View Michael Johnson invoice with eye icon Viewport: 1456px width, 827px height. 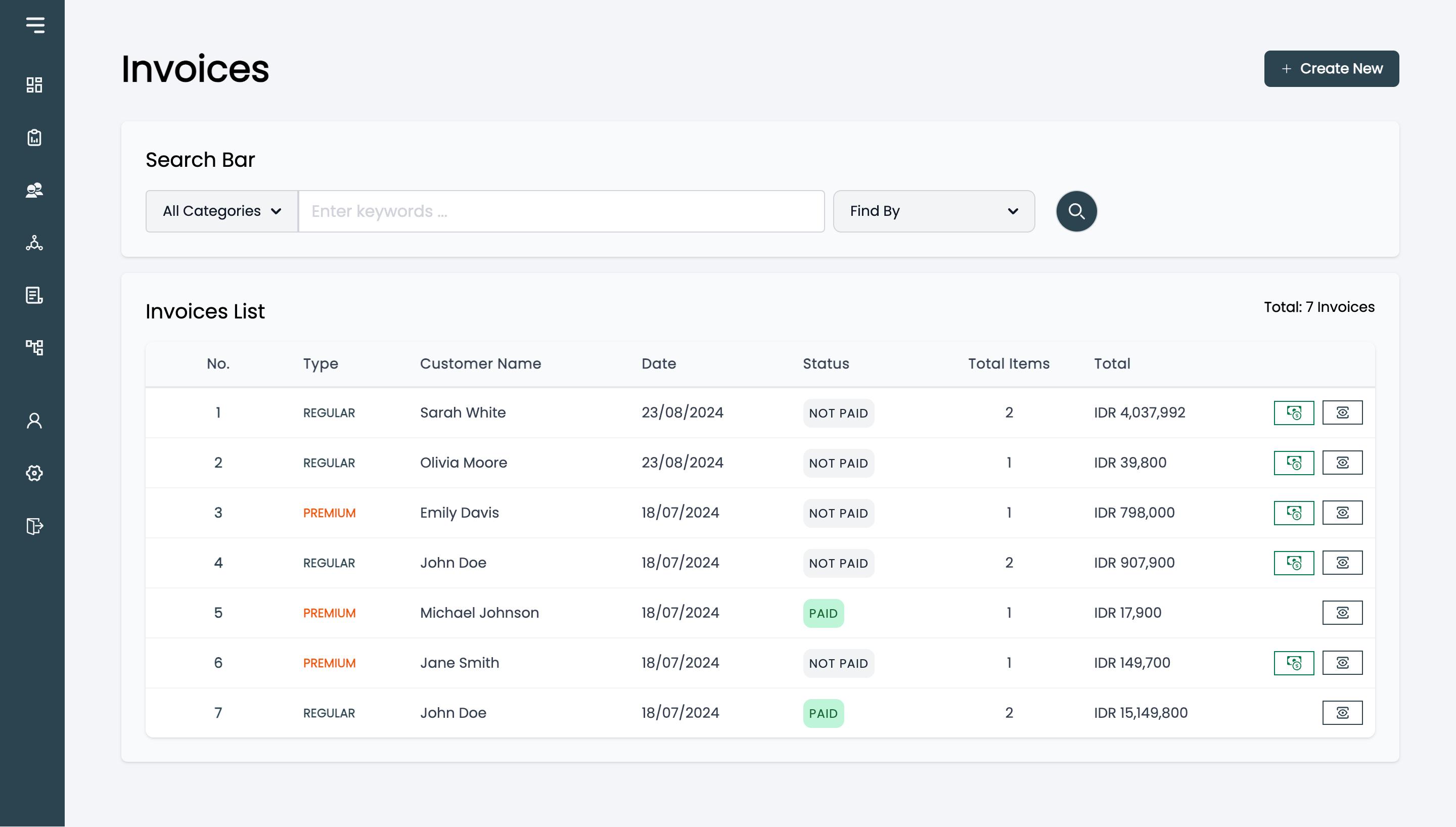pos(1342,613)
